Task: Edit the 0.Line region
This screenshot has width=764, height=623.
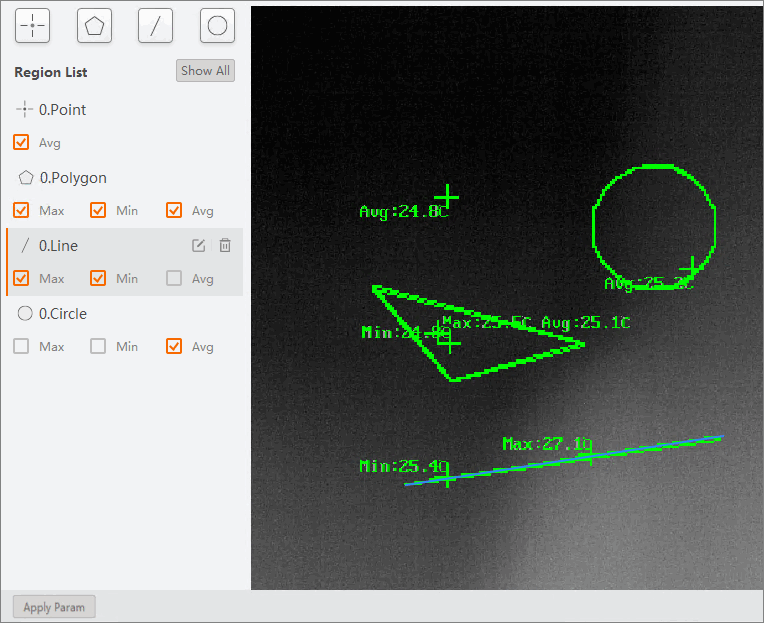Action: [x=199, y=246]
